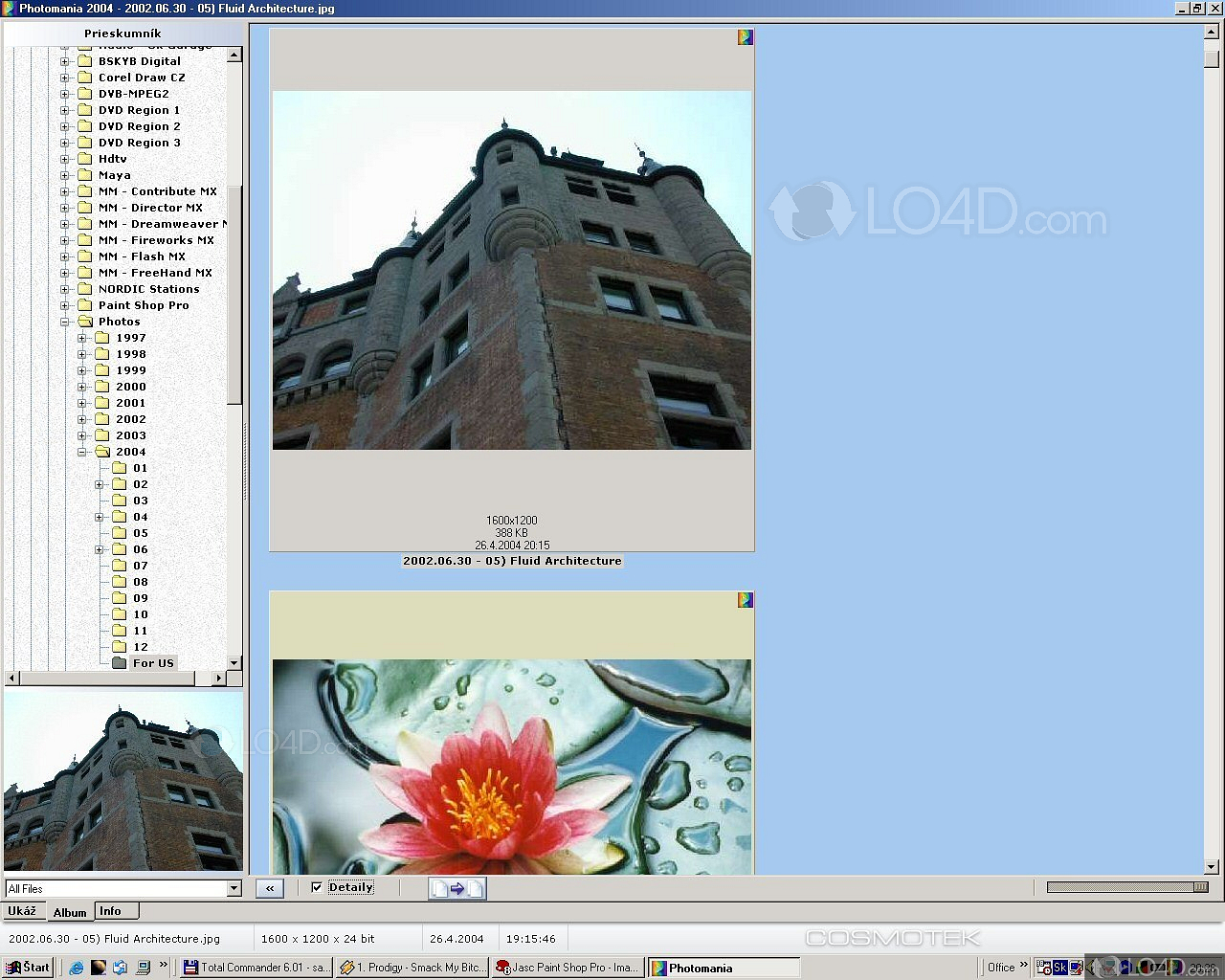This screenshot has width=1225, height=980.
Task: Select the 2002 folder in the tree
Action: click(131, 419)
